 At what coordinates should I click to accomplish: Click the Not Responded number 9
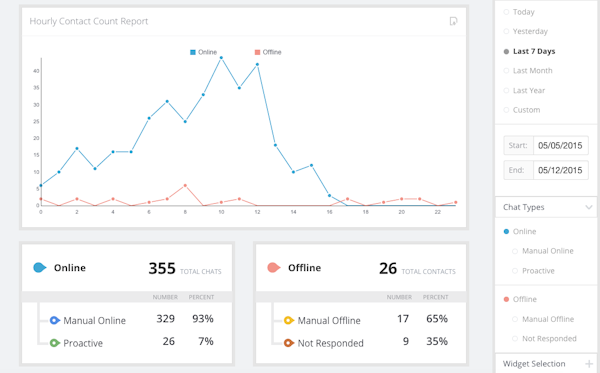coord(406,341)
